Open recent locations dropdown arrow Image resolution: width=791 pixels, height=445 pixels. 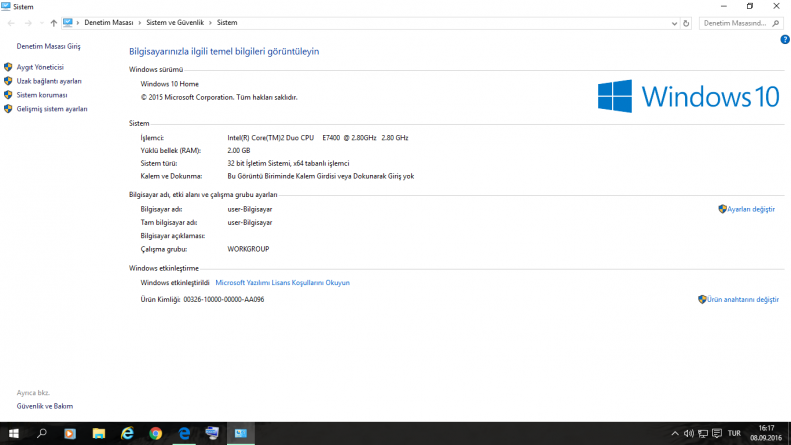point(41,23)
